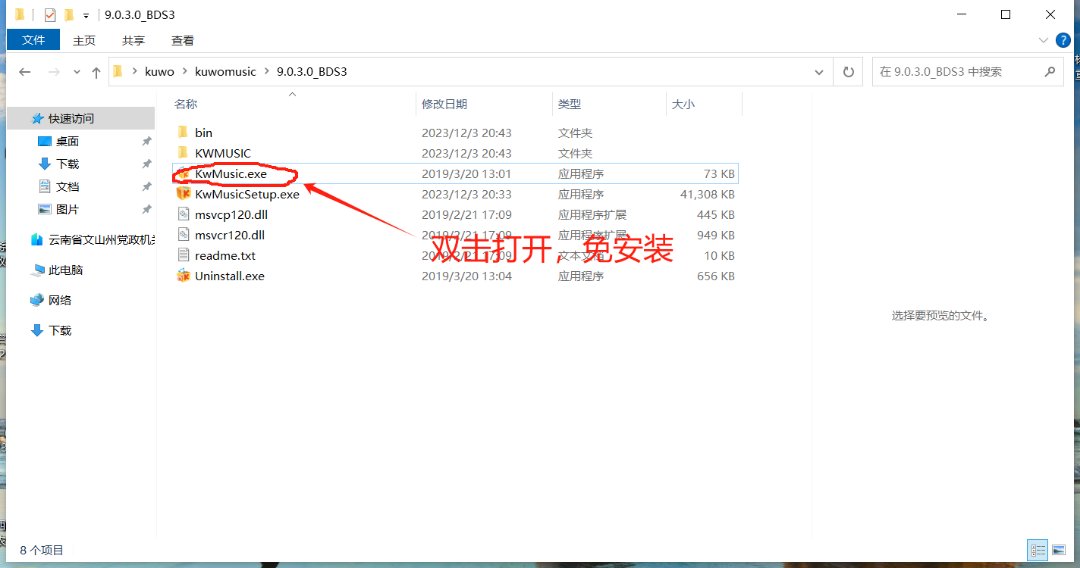Open the 文件 menu

click(34, 40)
